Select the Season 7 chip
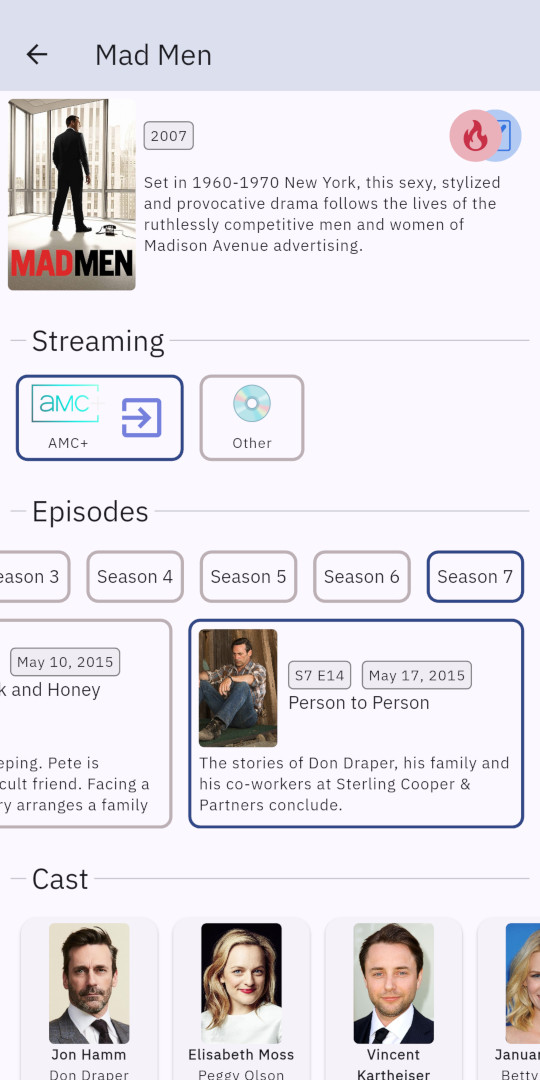 point(475,577)
